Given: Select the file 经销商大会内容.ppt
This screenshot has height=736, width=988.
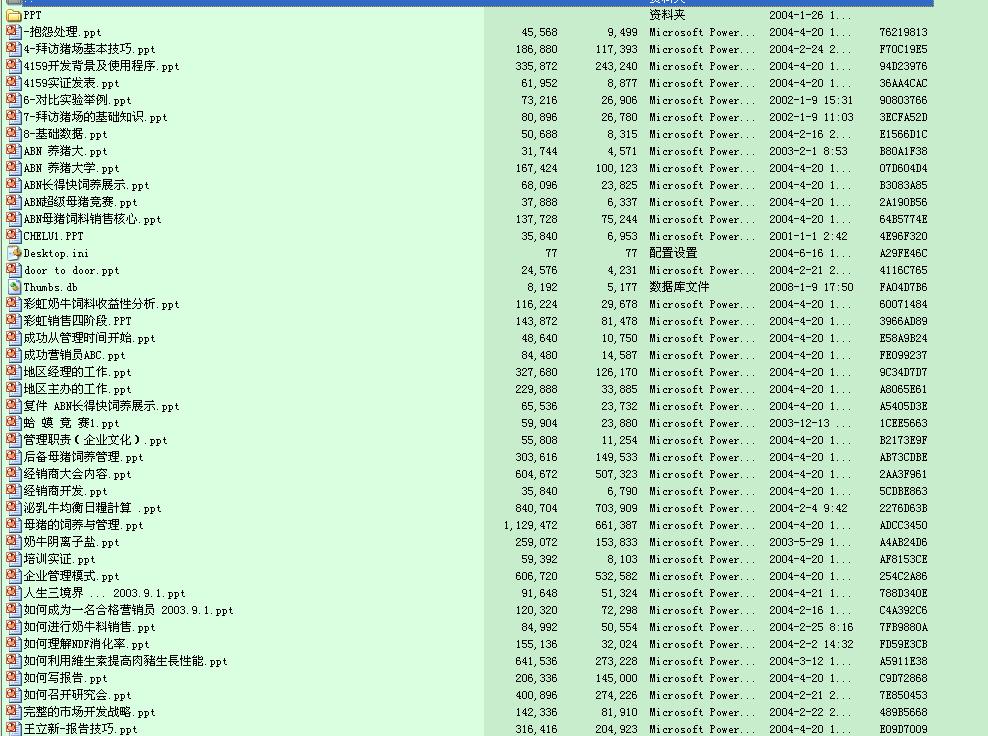Looking at the screenshot, I should tap(77, 474).
